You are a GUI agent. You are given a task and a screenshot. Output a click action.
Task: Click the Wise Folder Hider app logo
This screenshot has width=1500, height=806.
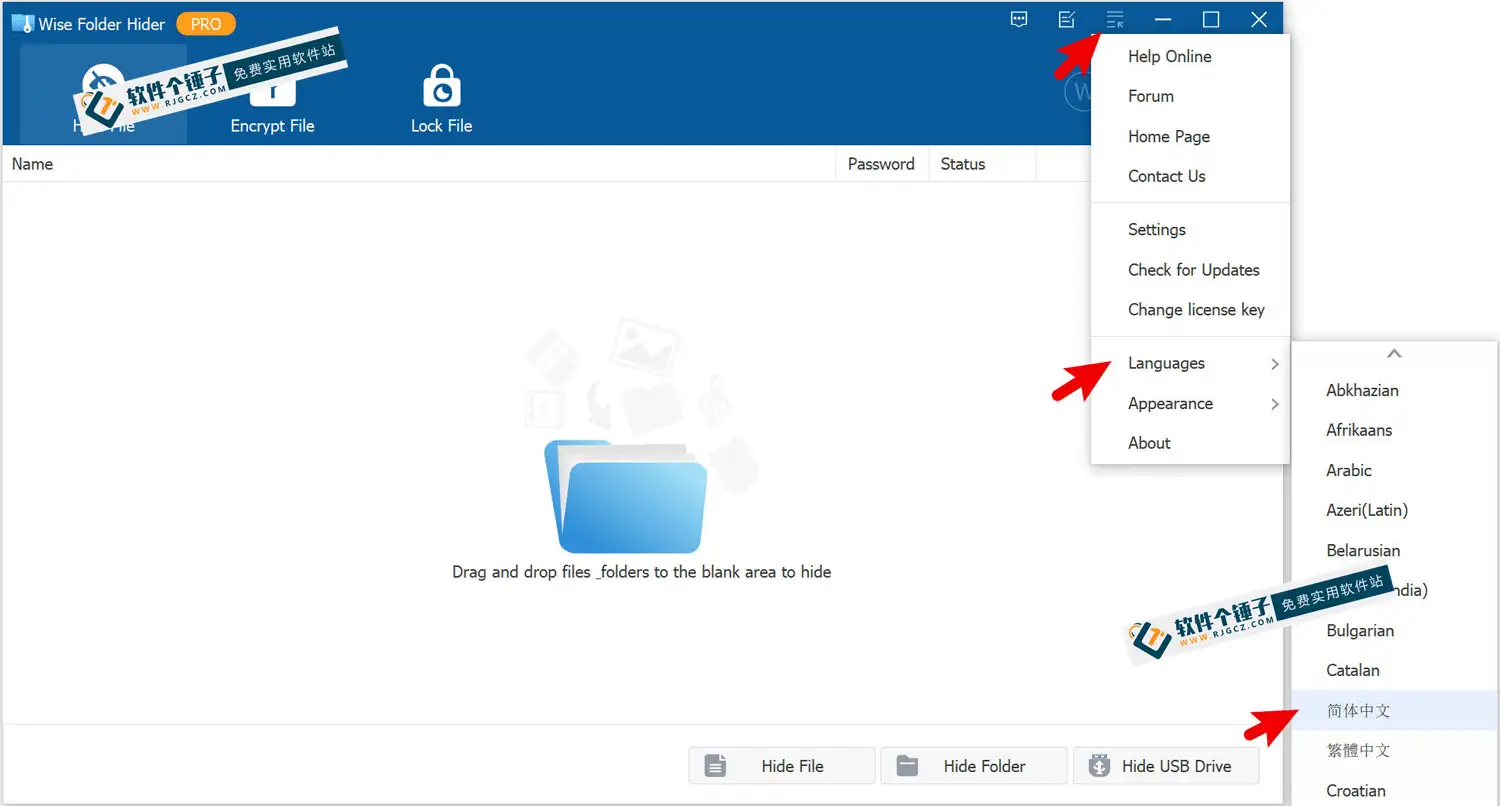(x=22, y=24)
